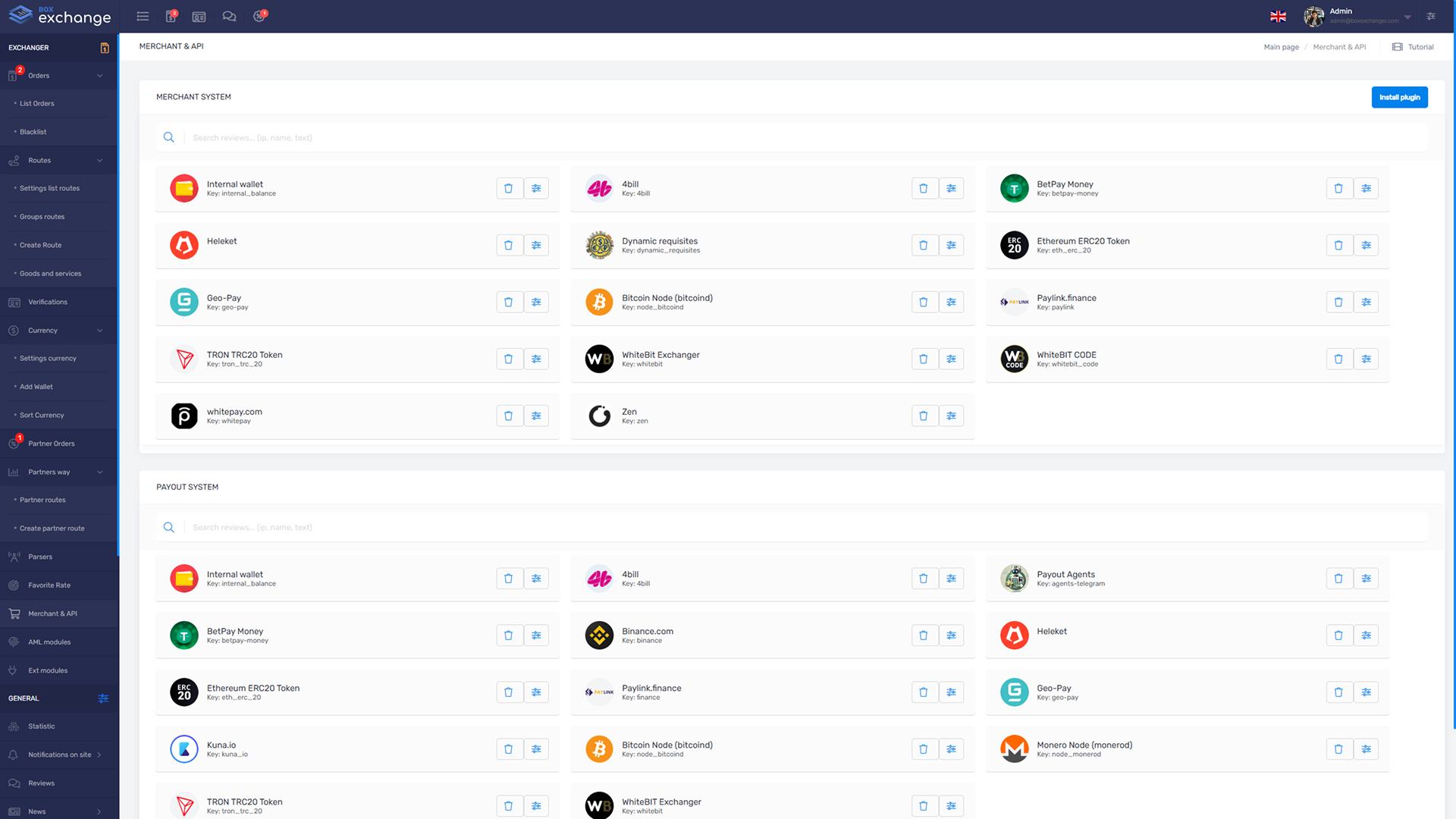1456x819 pixels.
Task: Open the Merchant & API sidebar menu
Action: (50, 613)
